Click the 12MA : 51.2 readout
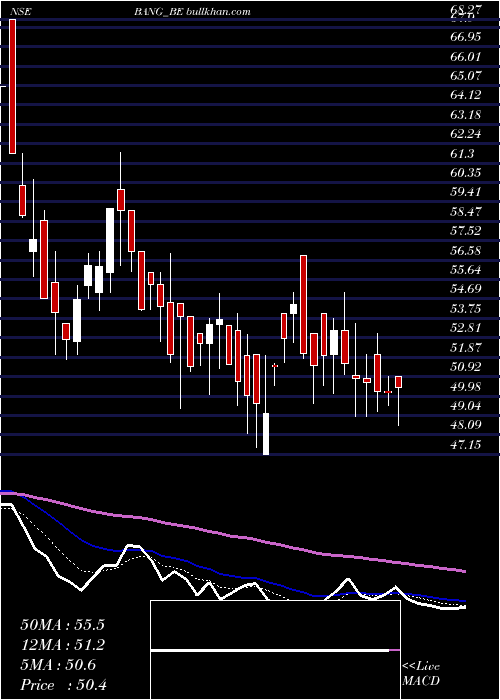 (x=62, y=646)
